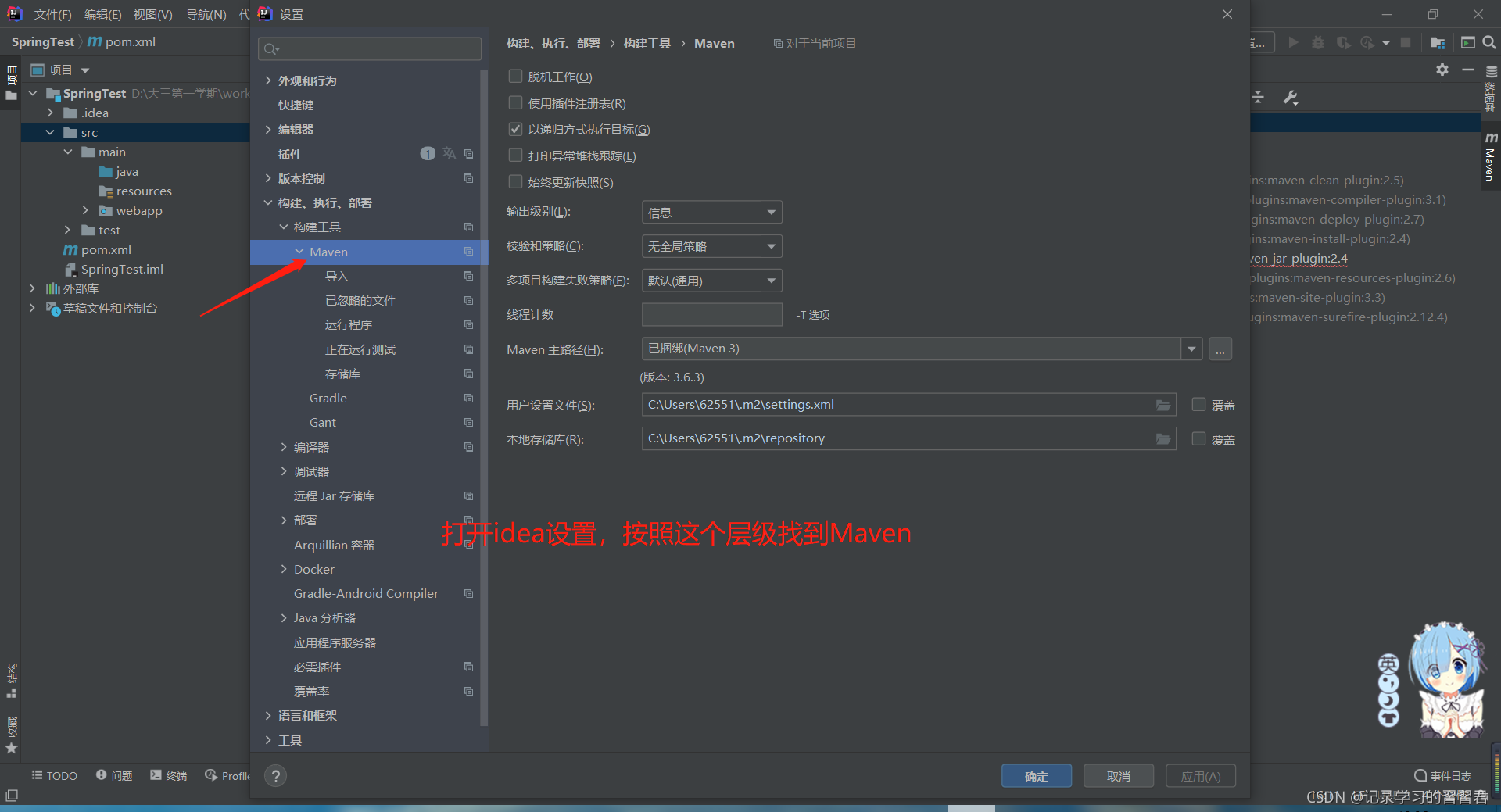Expand the Docker settings node
Image resolution: width=1501 pixels, height=812 pixels.
(284, 569)
